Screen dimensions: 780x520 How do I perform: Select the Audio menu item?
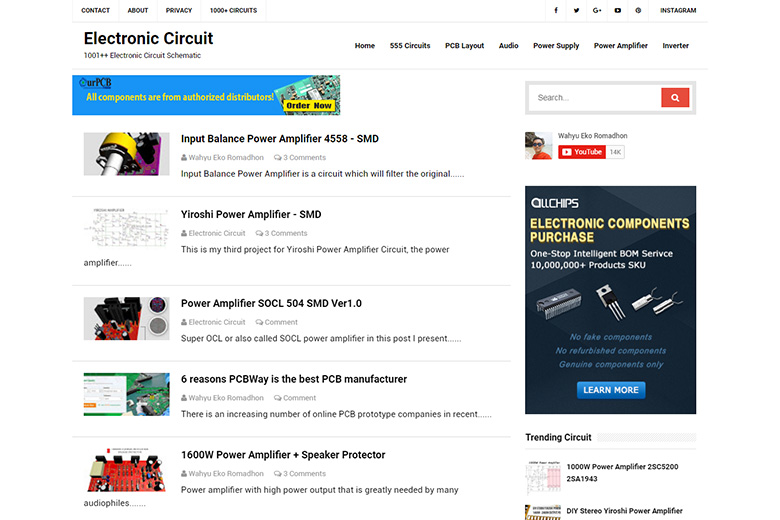508,46
